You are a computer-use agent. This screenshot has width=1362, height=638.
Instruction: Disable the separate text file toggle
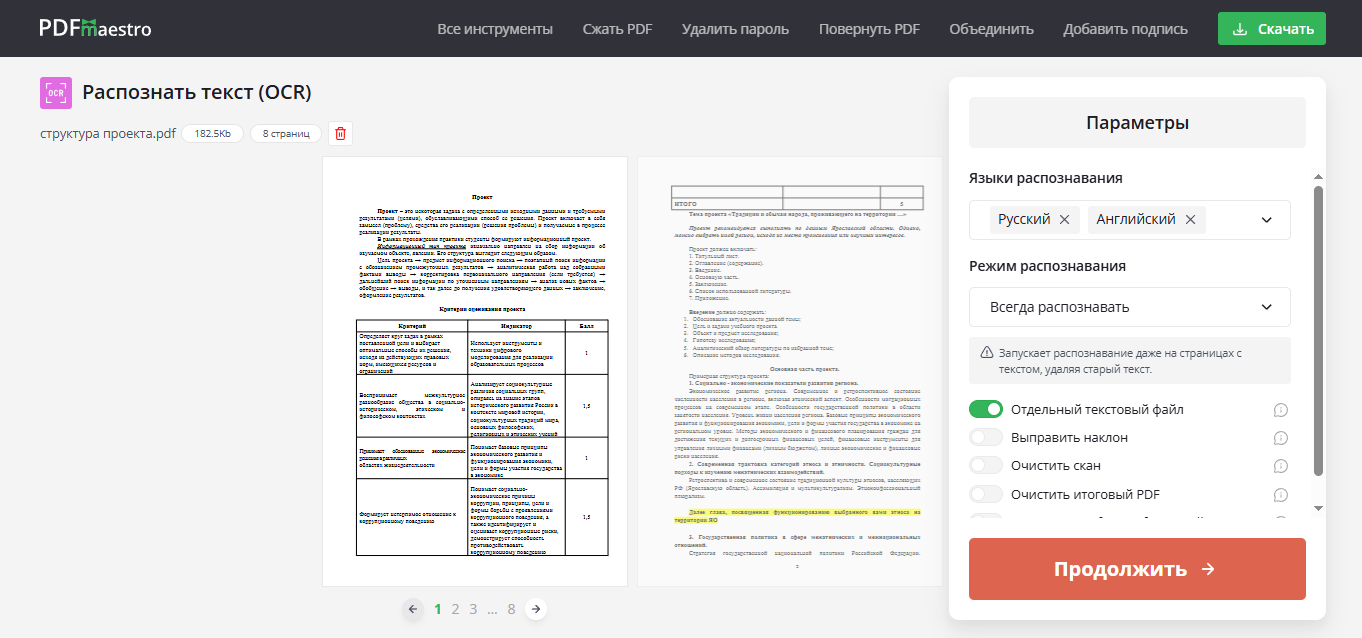tap(986, 409)
